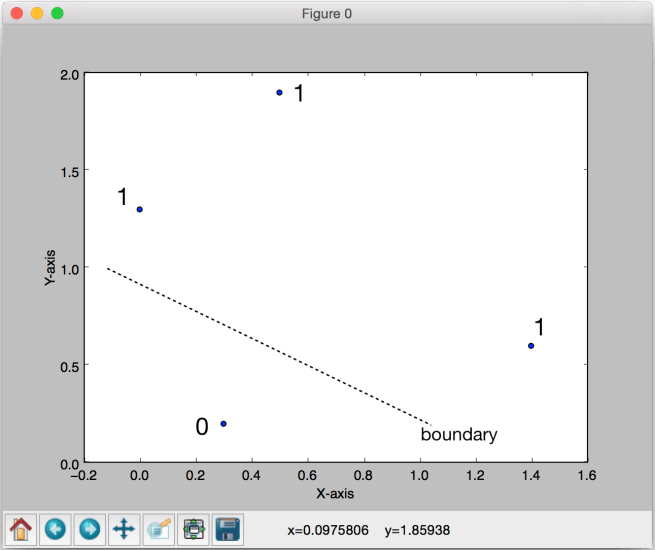The height and width of the screenshot is (550, 655).
Task: Click the y=1.85938 coordinate readout
Action: pyautogui.click(x=417, y=530)
